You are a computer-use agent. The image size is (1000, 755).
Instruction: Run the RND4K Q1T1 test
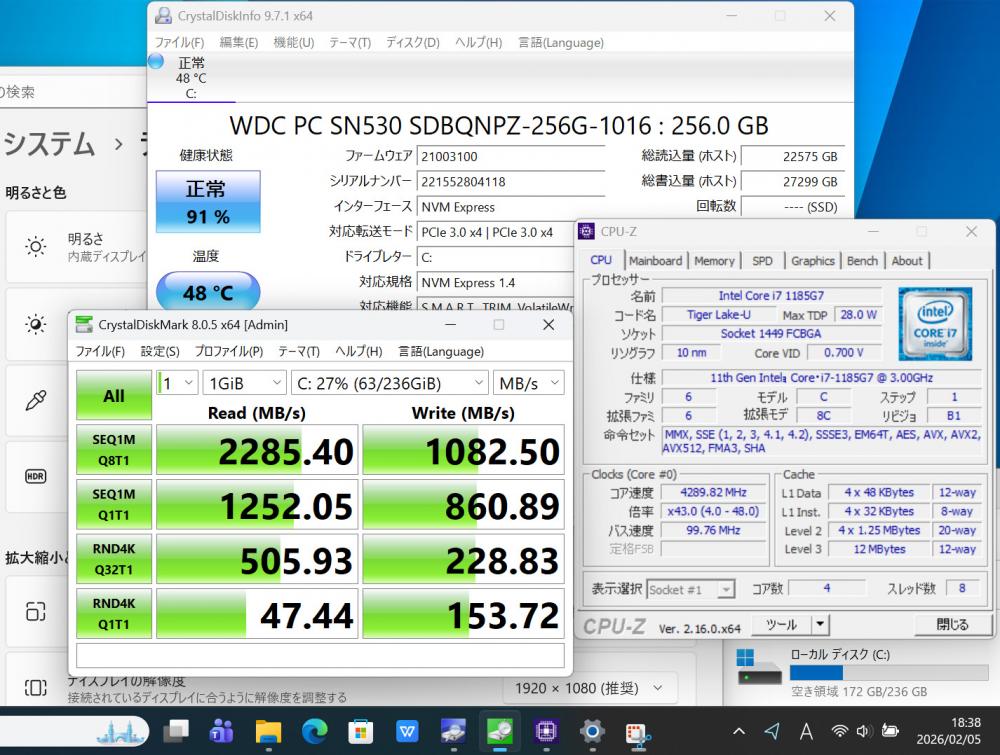114,613
